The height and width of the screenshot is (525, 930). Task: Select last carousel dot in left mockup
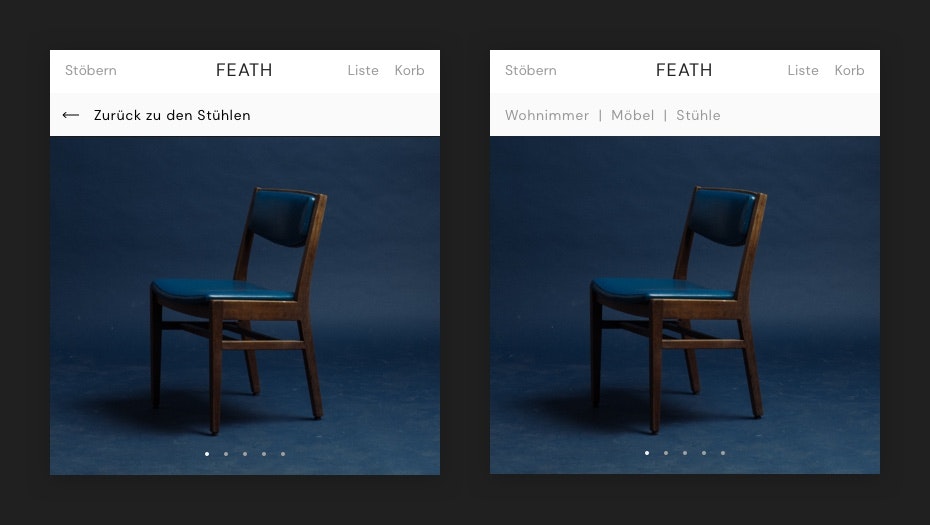(283, 454)
